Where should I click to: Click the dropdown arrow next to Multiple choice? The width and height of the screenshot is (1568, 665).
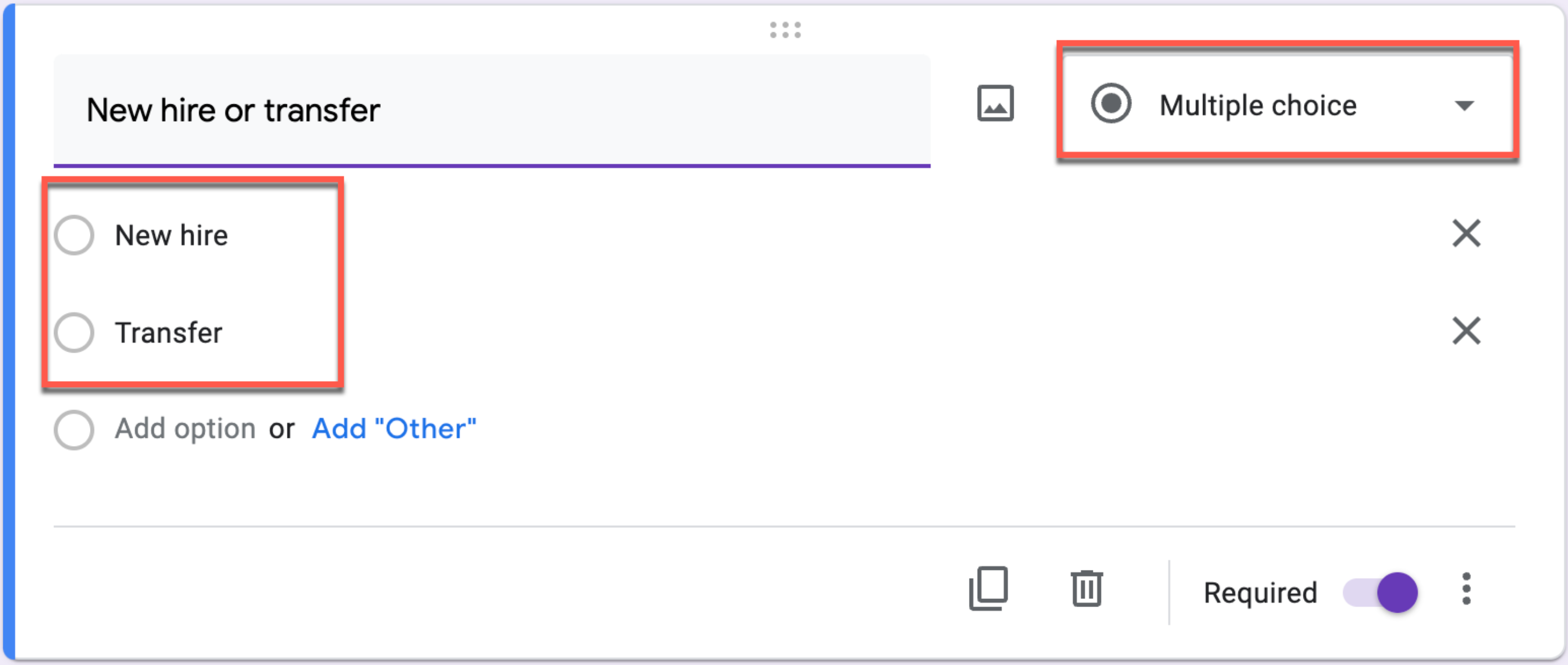pyautogui.click(x=1464, y=106)
